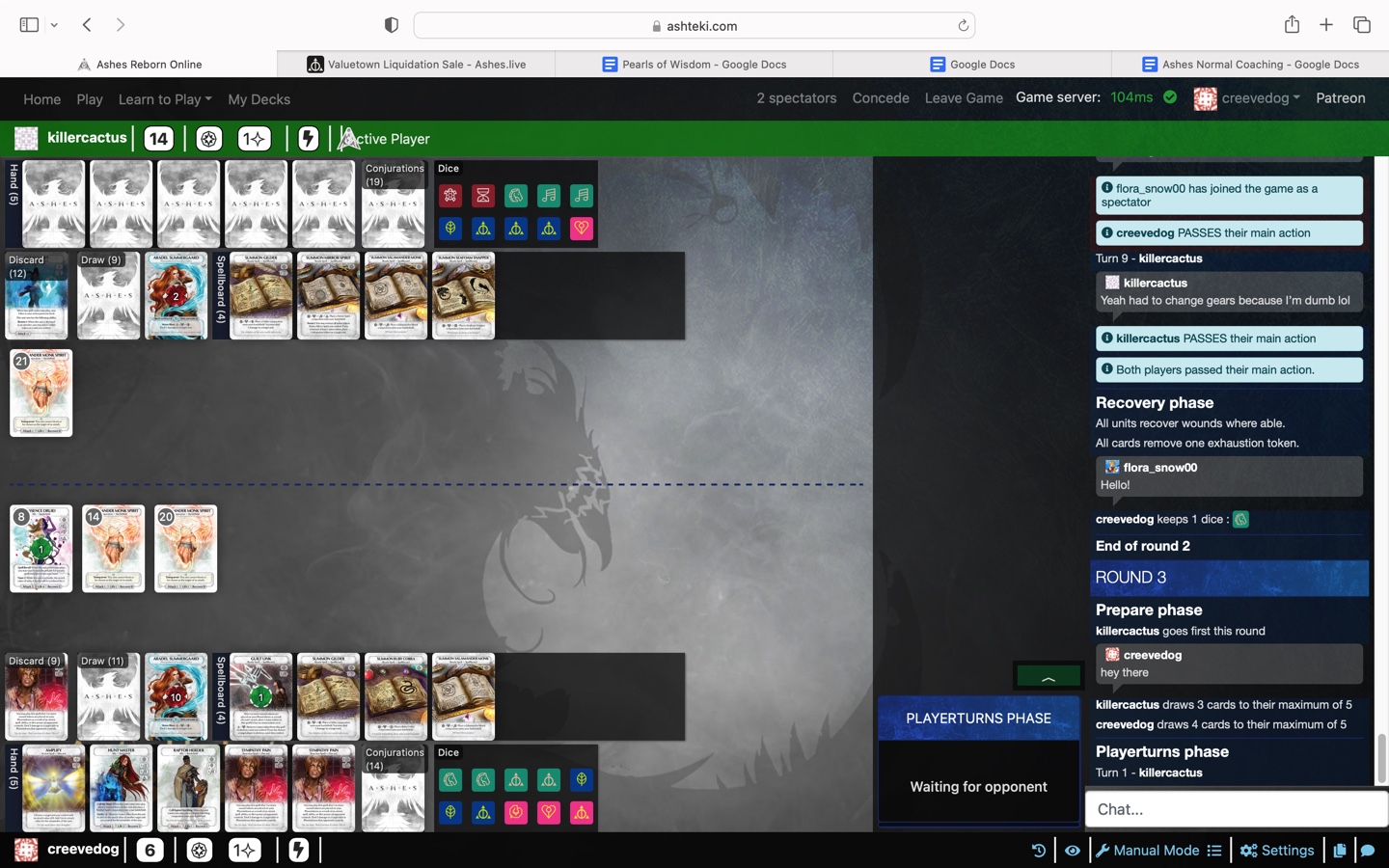
Task: Click creevedog's life counter showing 6
Action: pyautogui.click(x=150, y=850)
